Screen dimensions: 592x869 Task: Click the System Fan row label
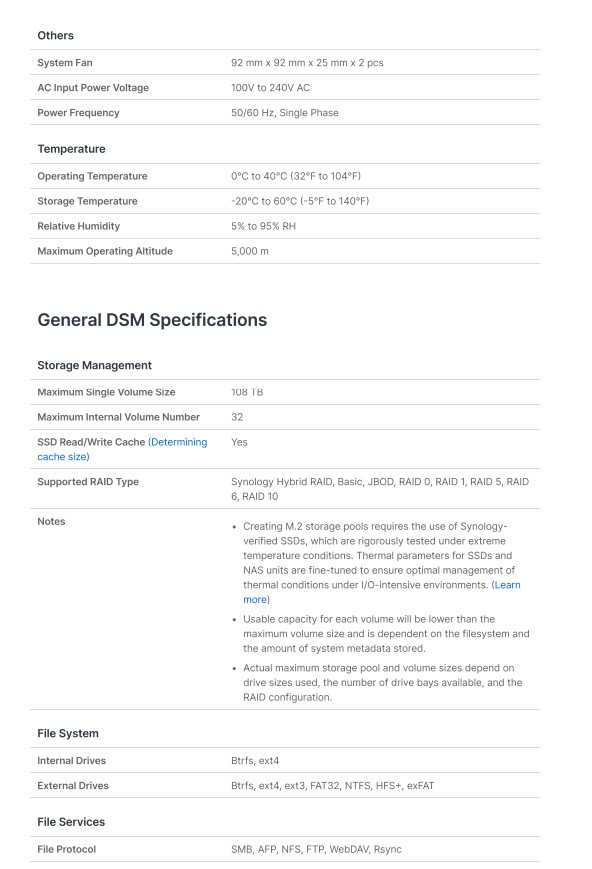[65, 63]
